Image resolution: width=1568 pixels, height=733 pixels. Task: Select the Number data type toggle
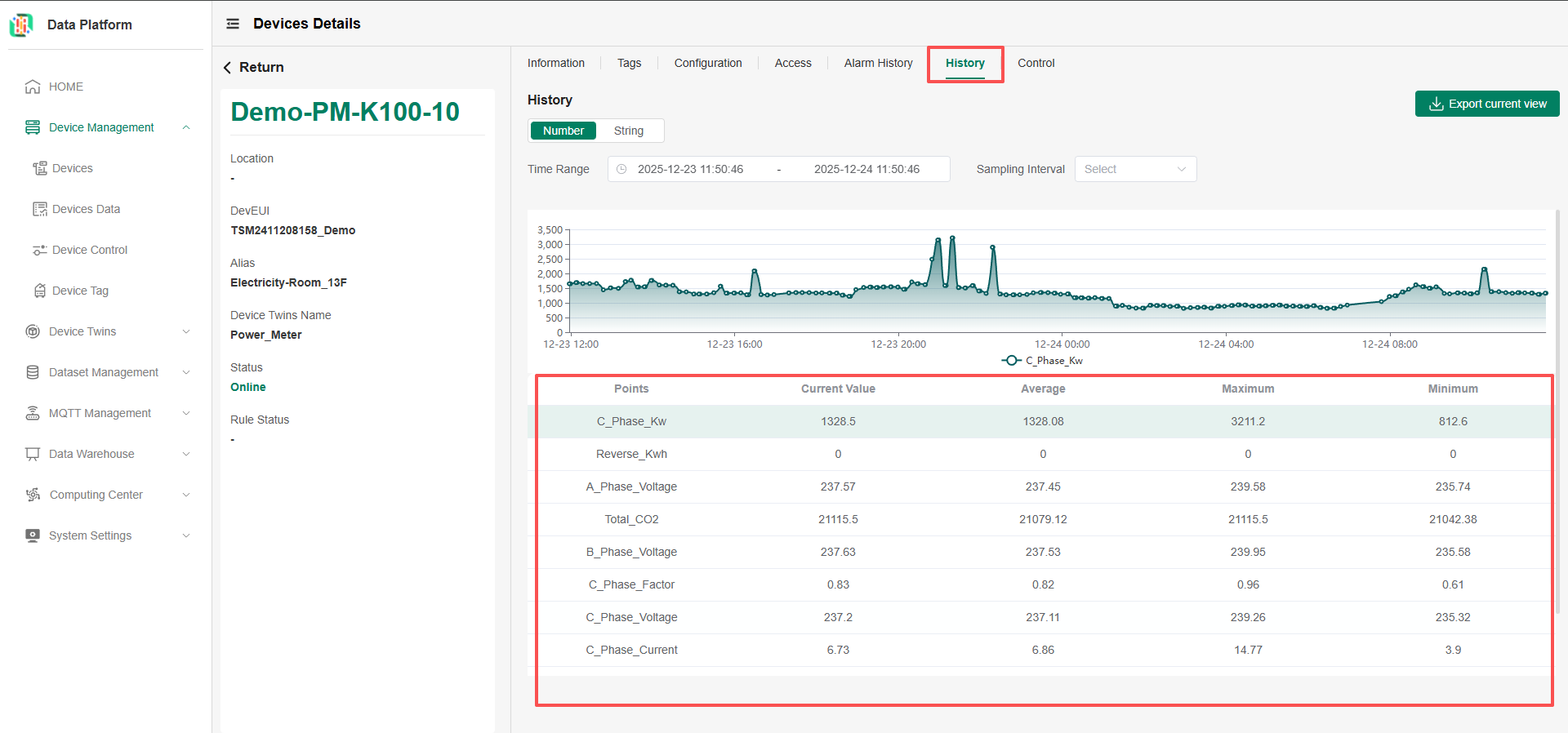coord(563,131)
